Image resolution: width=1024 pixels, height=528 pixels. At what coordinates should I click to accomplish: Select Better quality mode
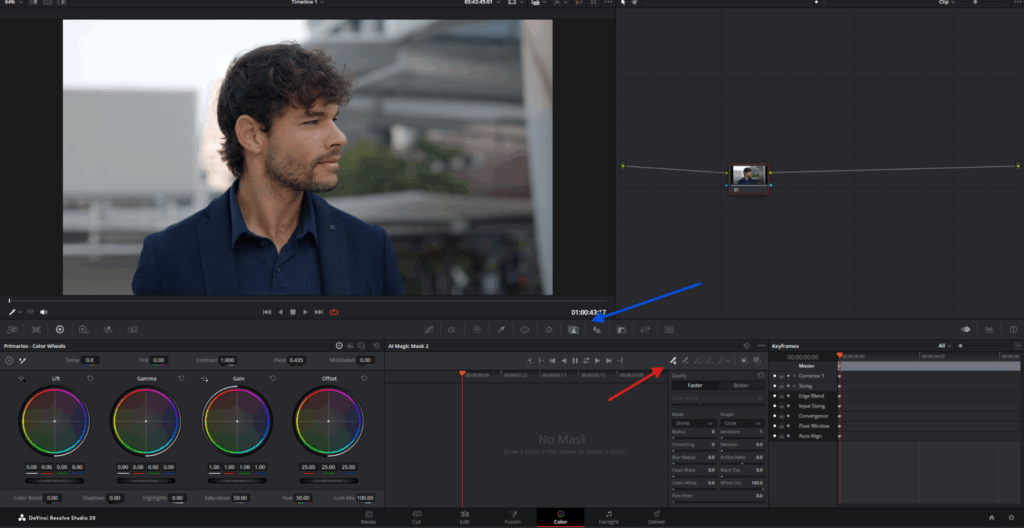click(x=741, y=386)
